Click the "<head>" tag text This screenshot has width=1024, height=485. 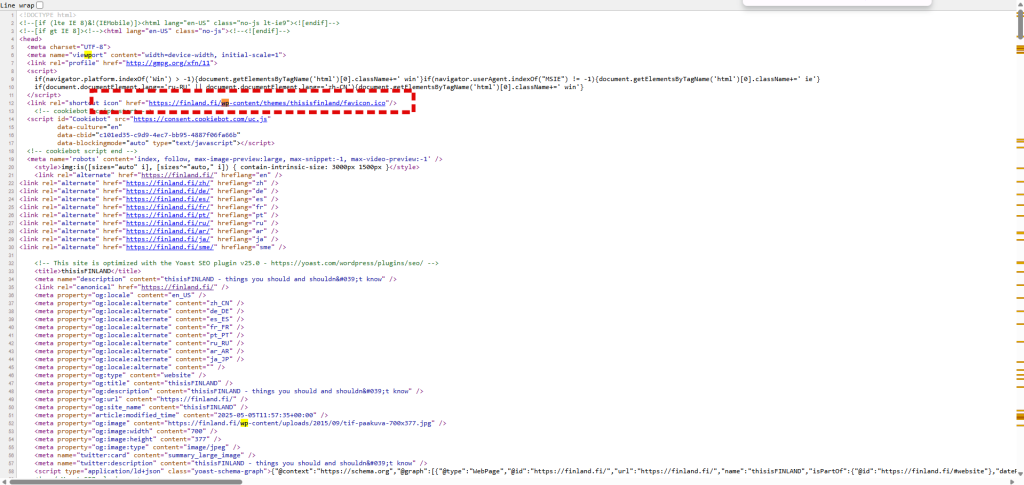30,39
